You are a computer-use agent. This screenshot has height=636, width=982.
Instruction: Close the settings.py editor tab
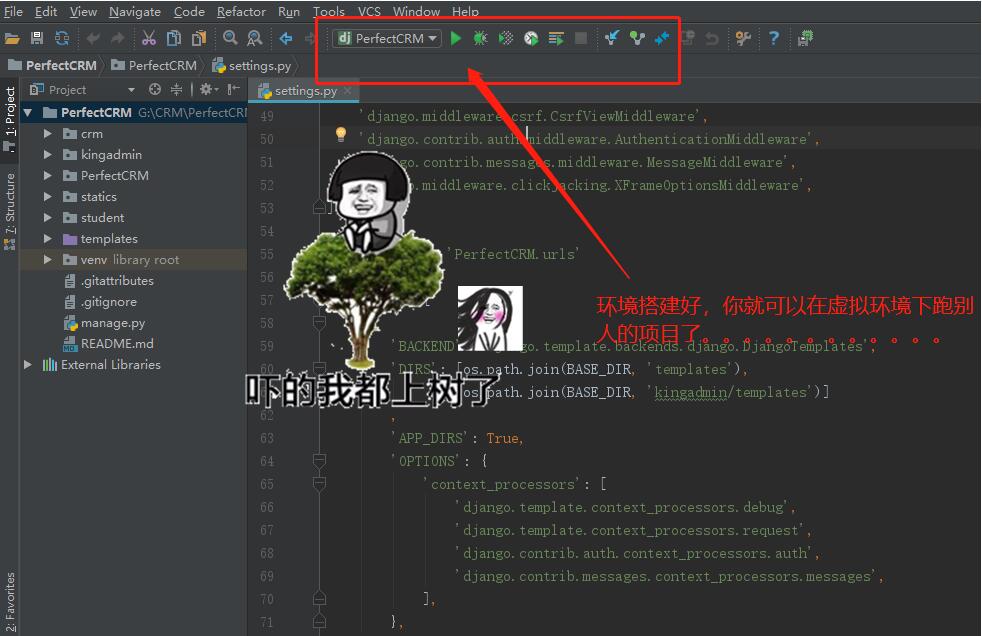(348, 91)
